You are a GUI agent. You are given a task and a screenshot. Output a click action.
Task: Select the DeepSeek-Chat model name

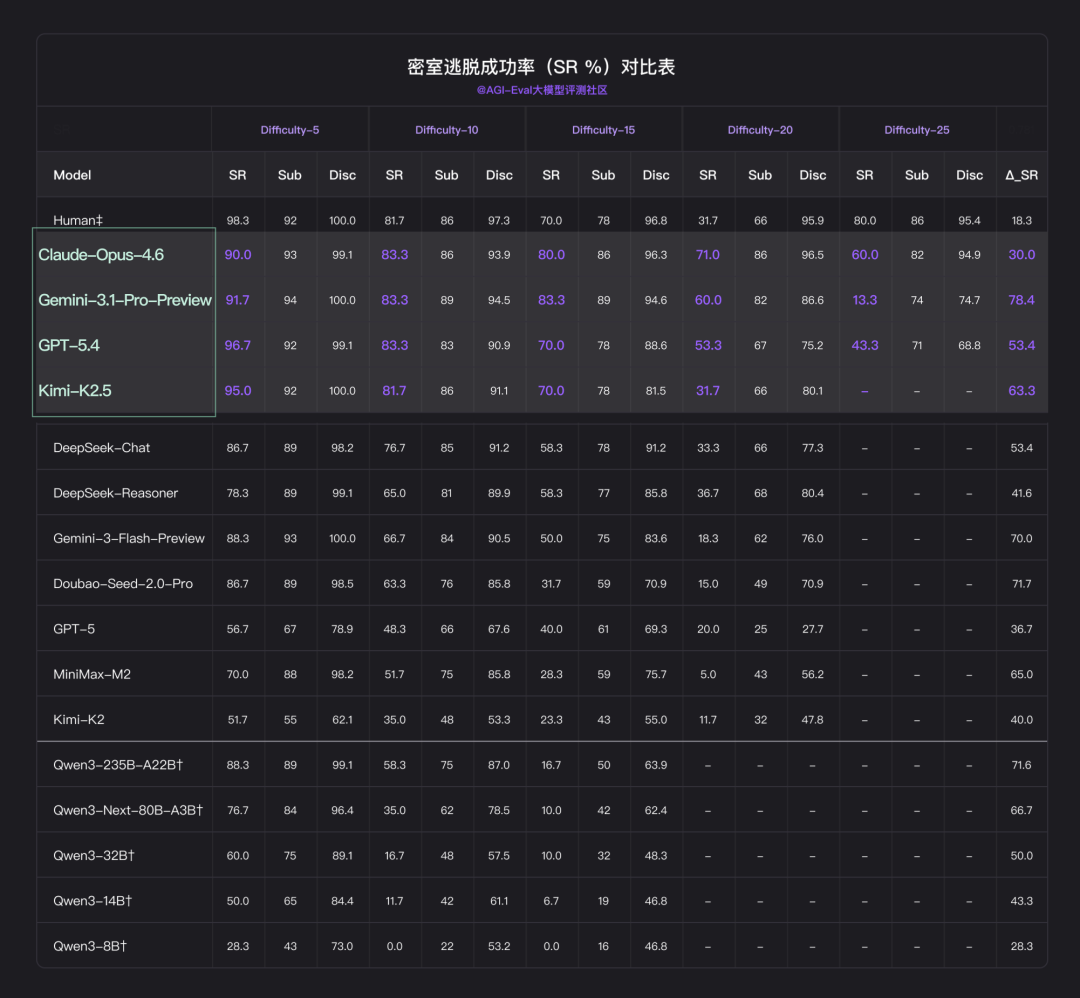101,448
